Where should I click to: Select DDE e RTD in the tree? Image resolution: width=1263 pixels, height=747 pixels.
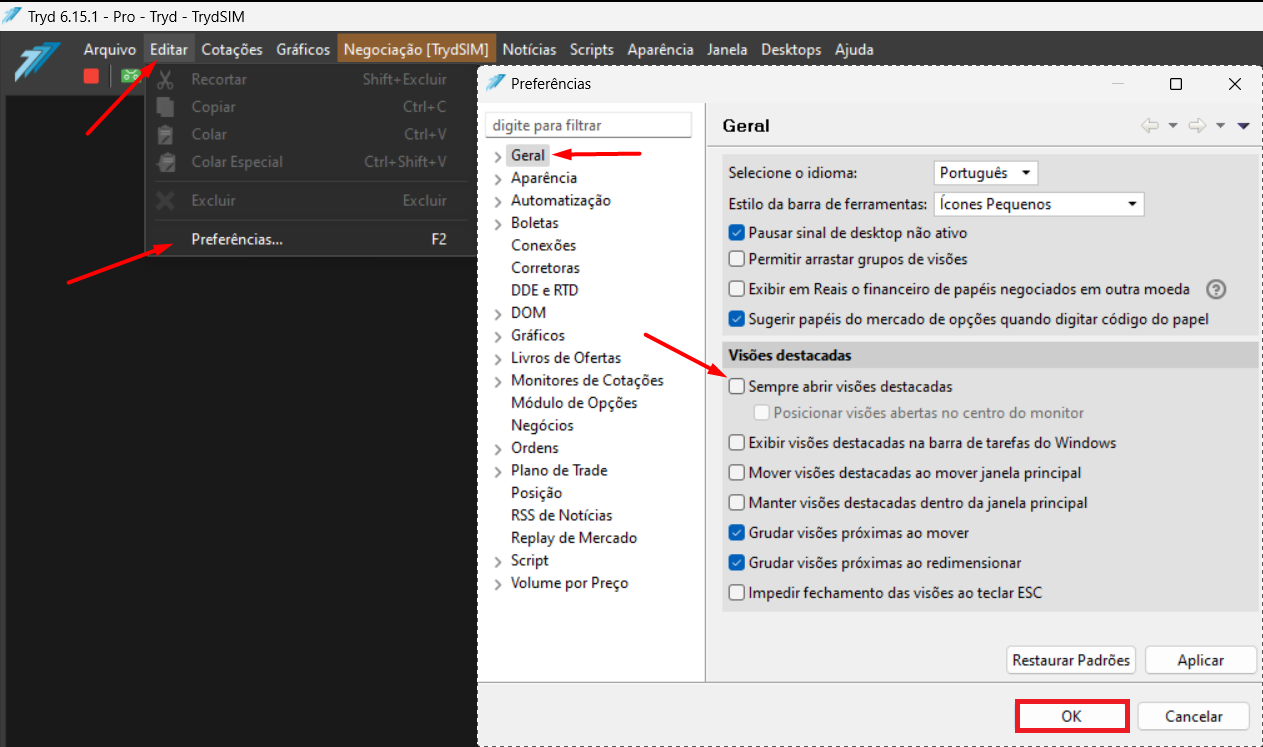(x=544, y=290)
